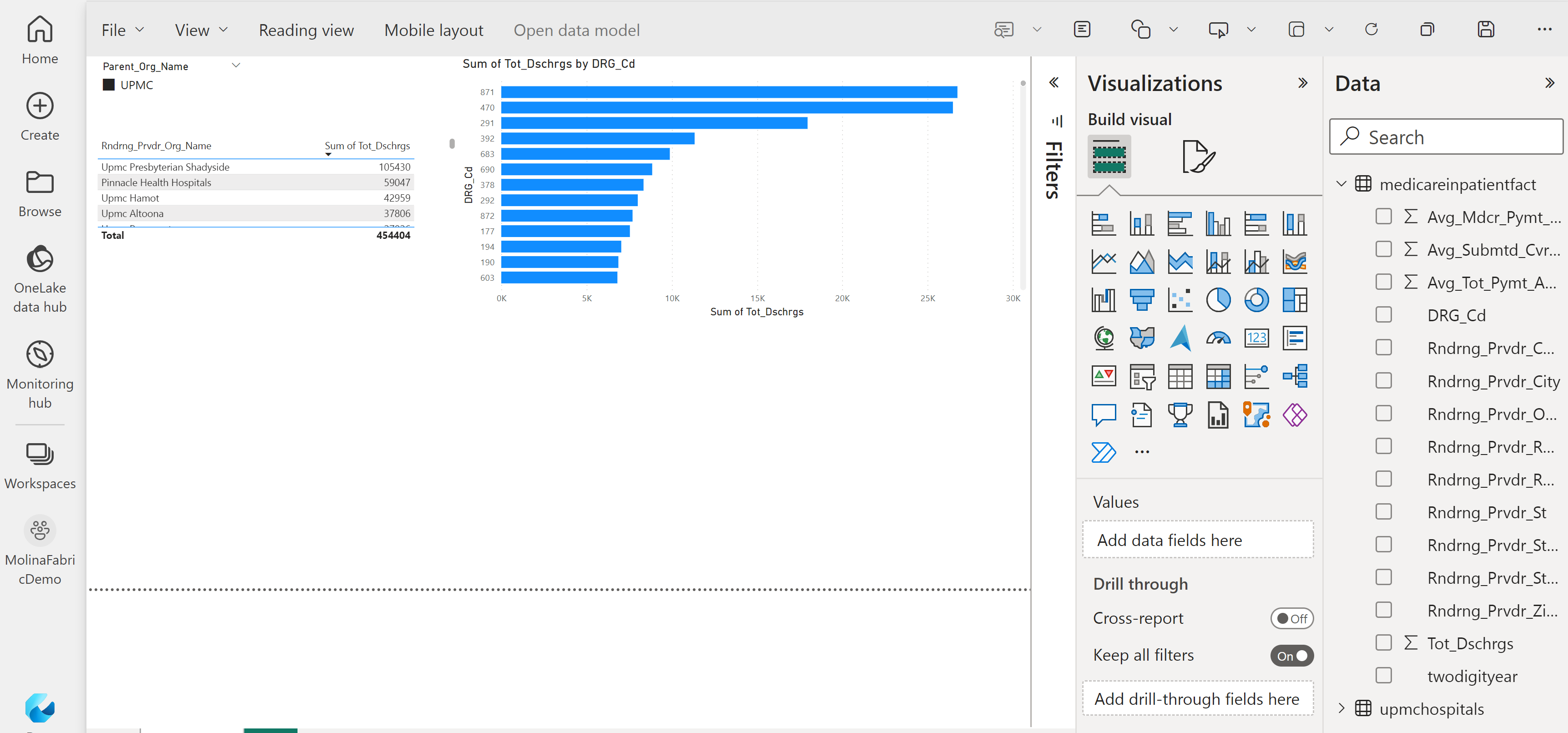The width and height of the screenshot is (1568, 733).
Task: Expand the upmchospitals table
Action: click(x=1341, y=708)
